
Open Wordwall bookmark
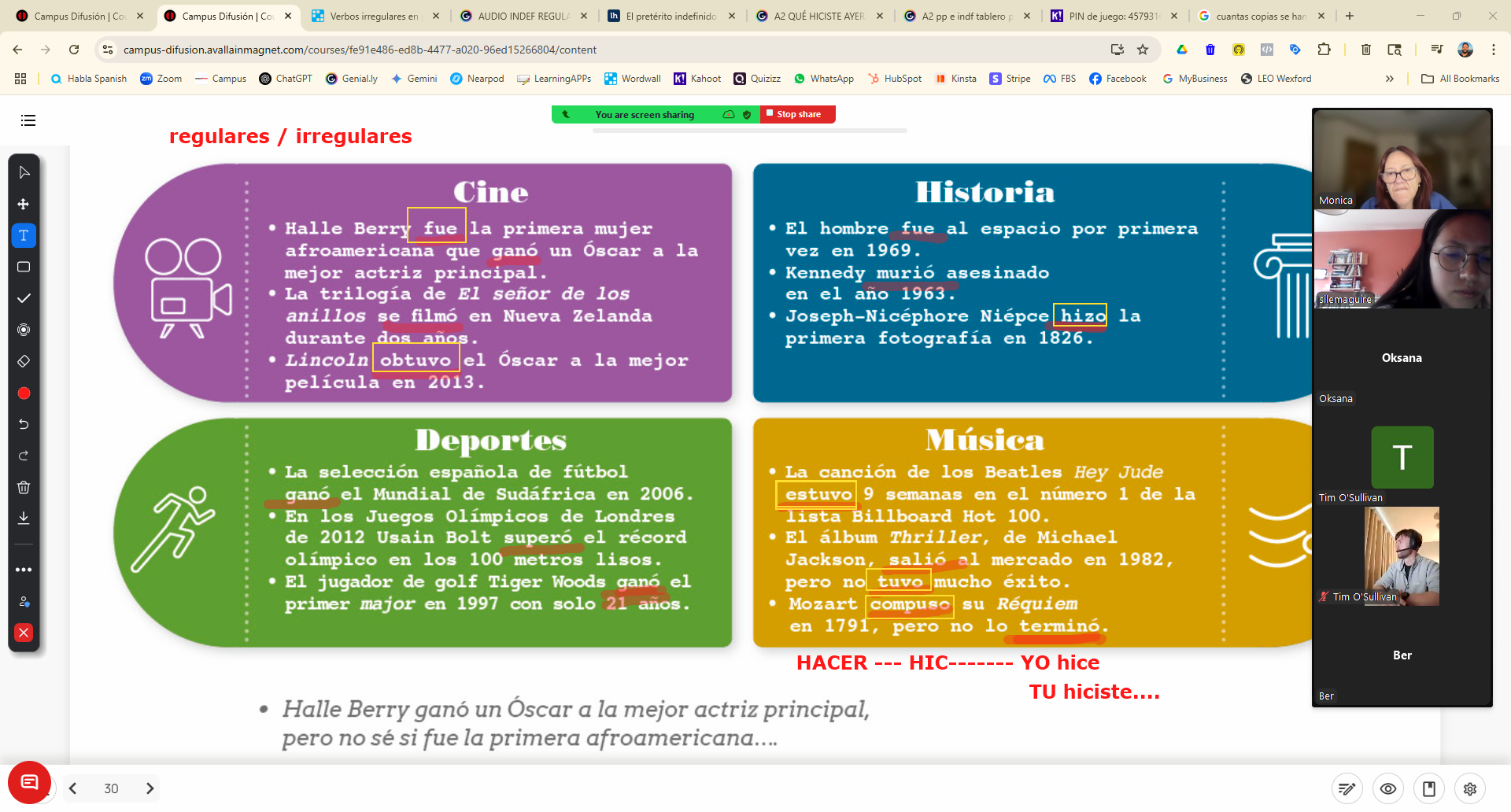[633, 79]
